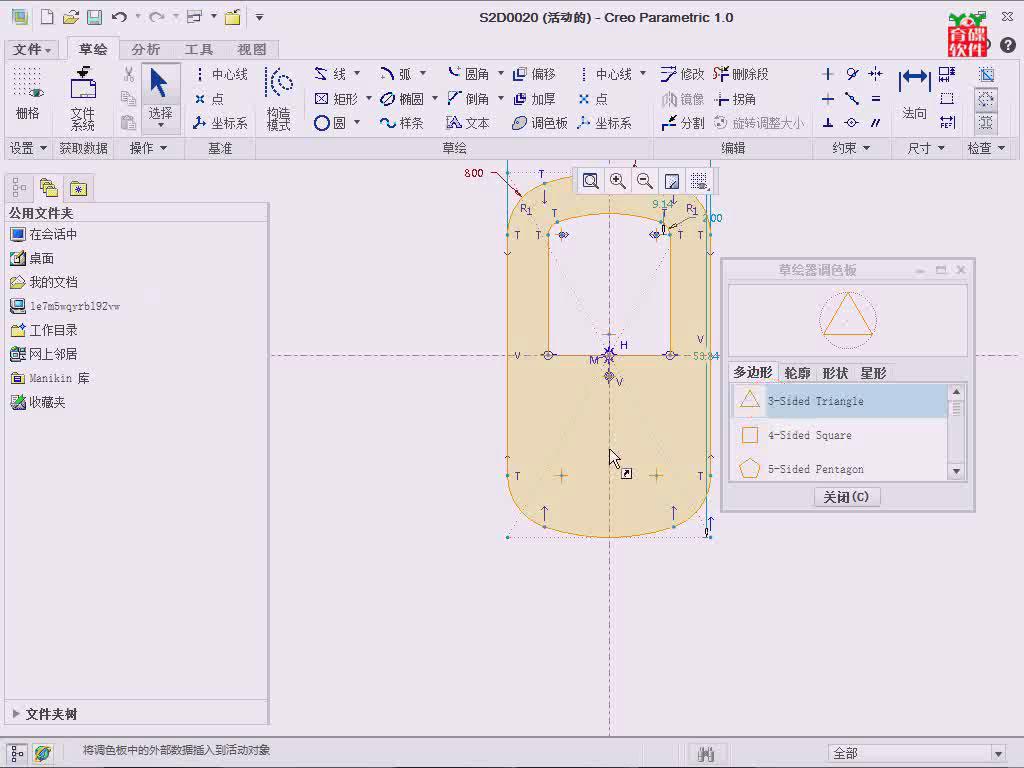
Task: Expand the 矩形 (Rectangle) dropdown arrow
Action: coord(369,98)
